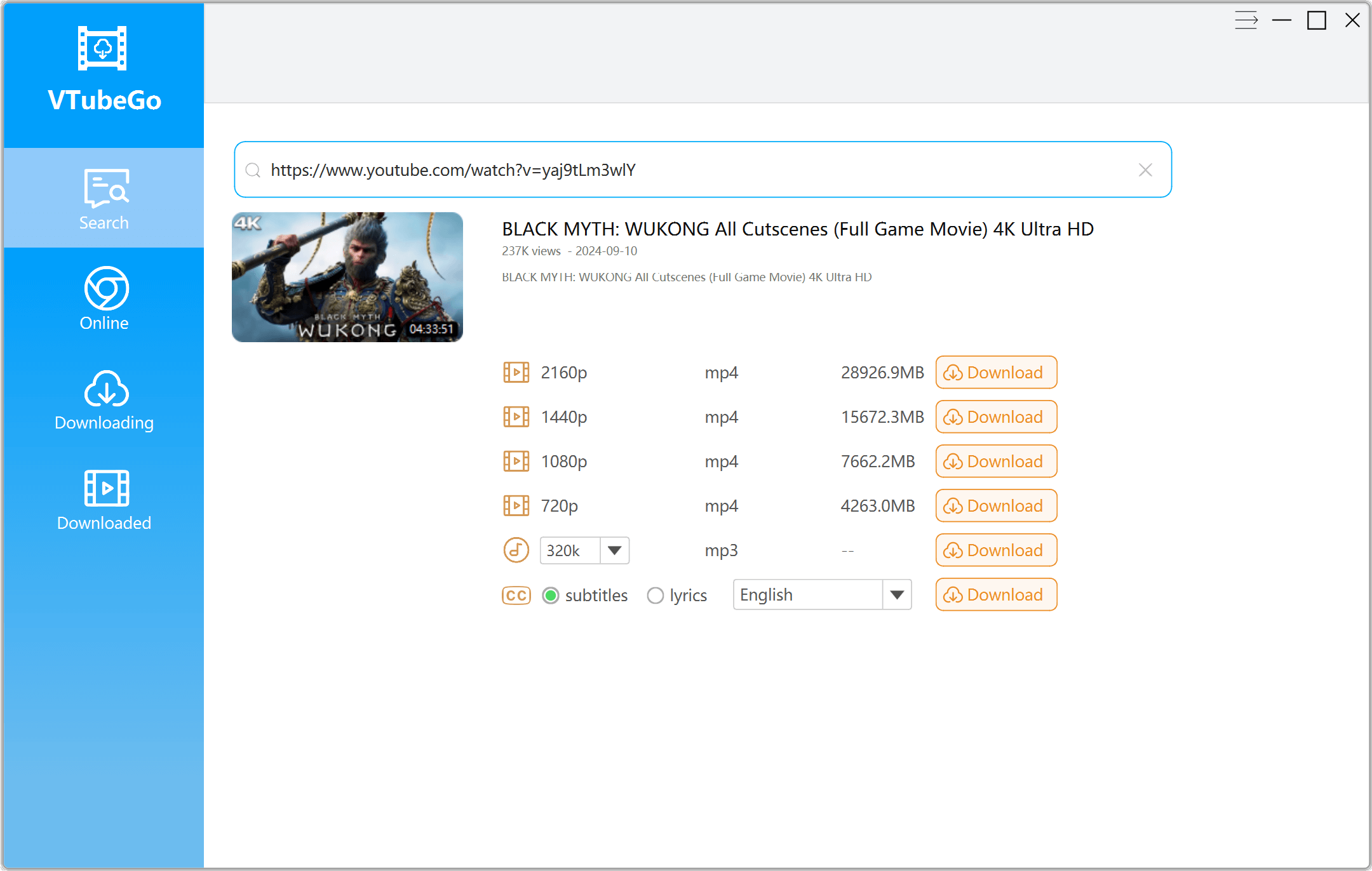Click the collapse sidebar arrow at top right

pos(1247,20)
